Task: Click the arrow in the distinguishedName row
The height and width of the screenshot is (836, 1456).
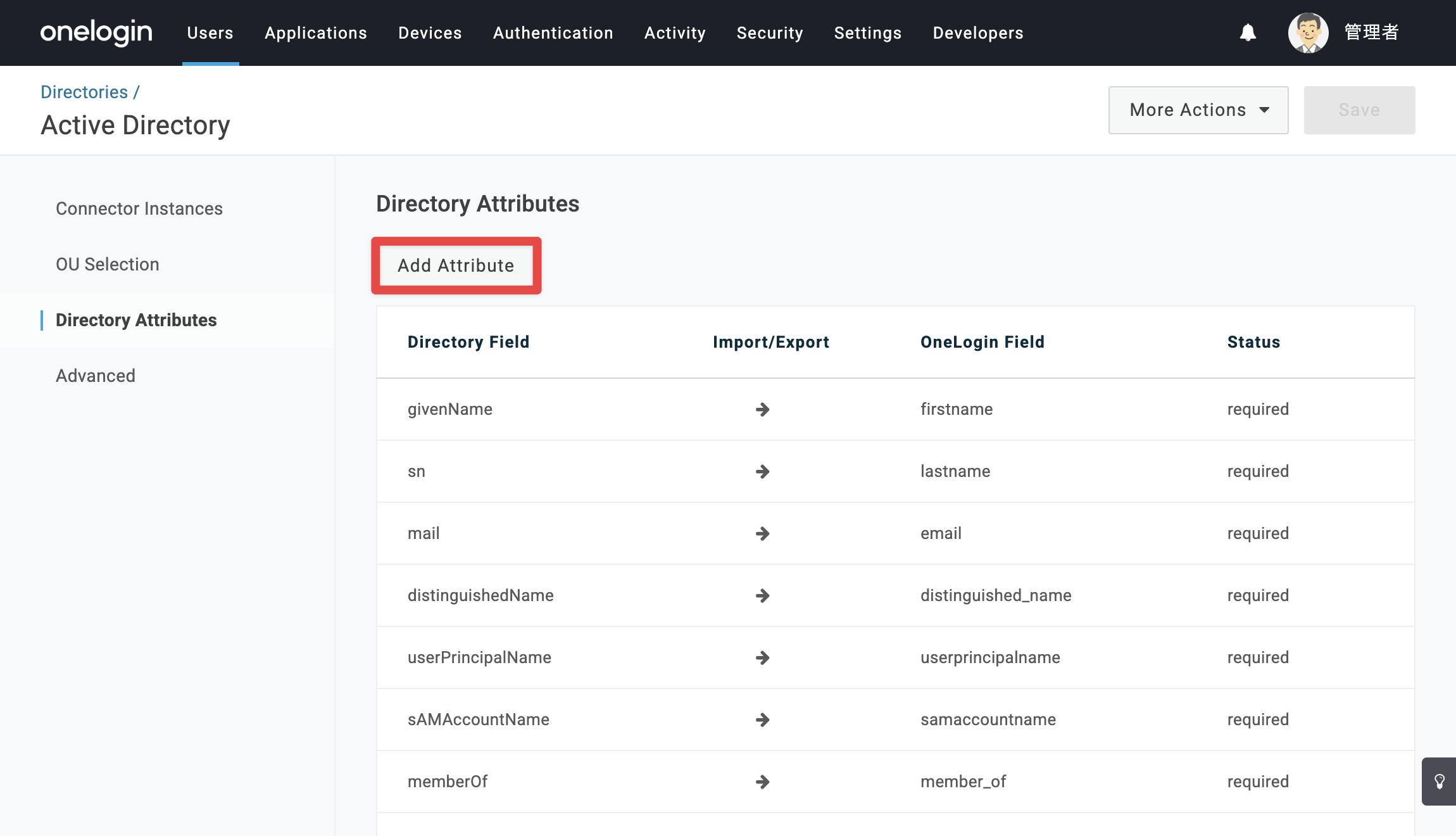Action: coord(763,596)
